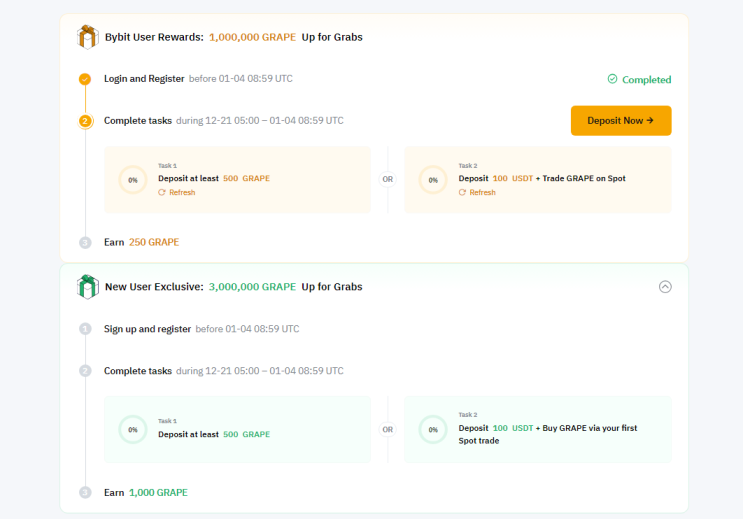Click 0% progress ring in green Task 2
The image size is (743, 519).
(x=433, y=429)
